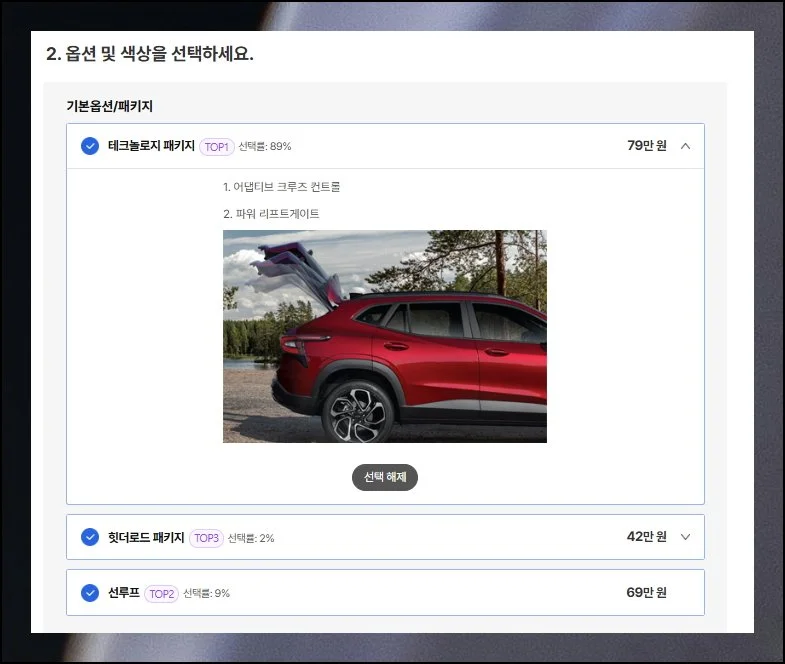
Task: Click the TOP2 badge icon
Action: tap(161, 593)
